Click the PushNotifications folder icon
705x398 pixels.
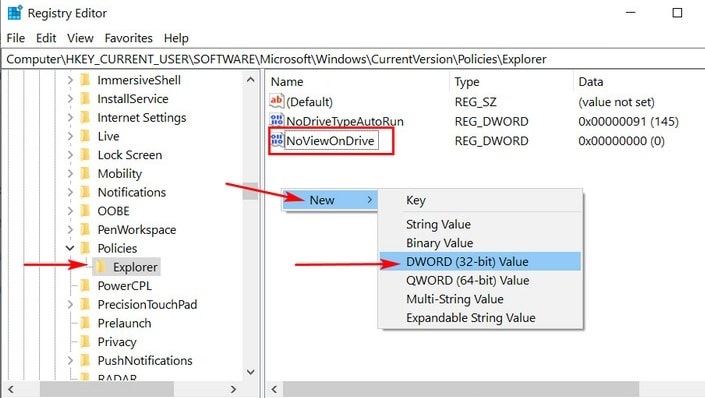point(85,360)
